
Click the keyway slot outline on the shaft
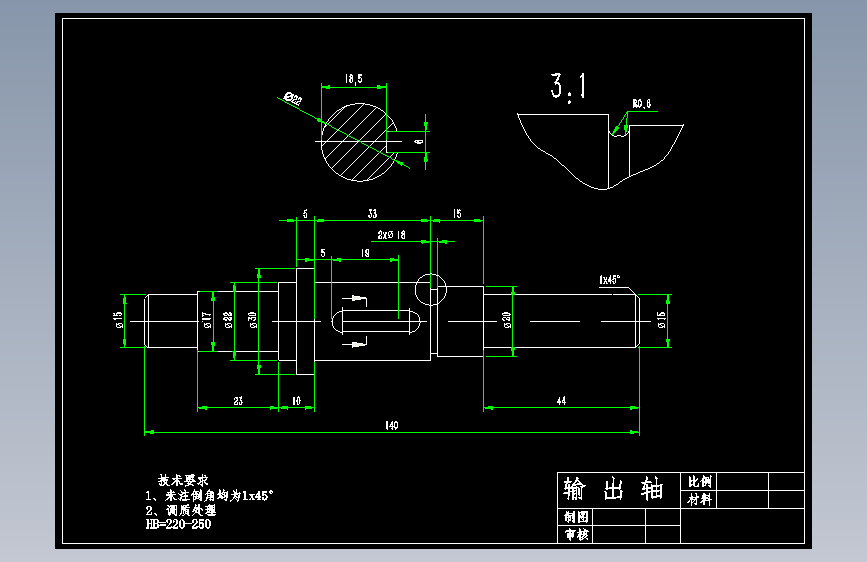pyautogui.click(x=376, y=321)
